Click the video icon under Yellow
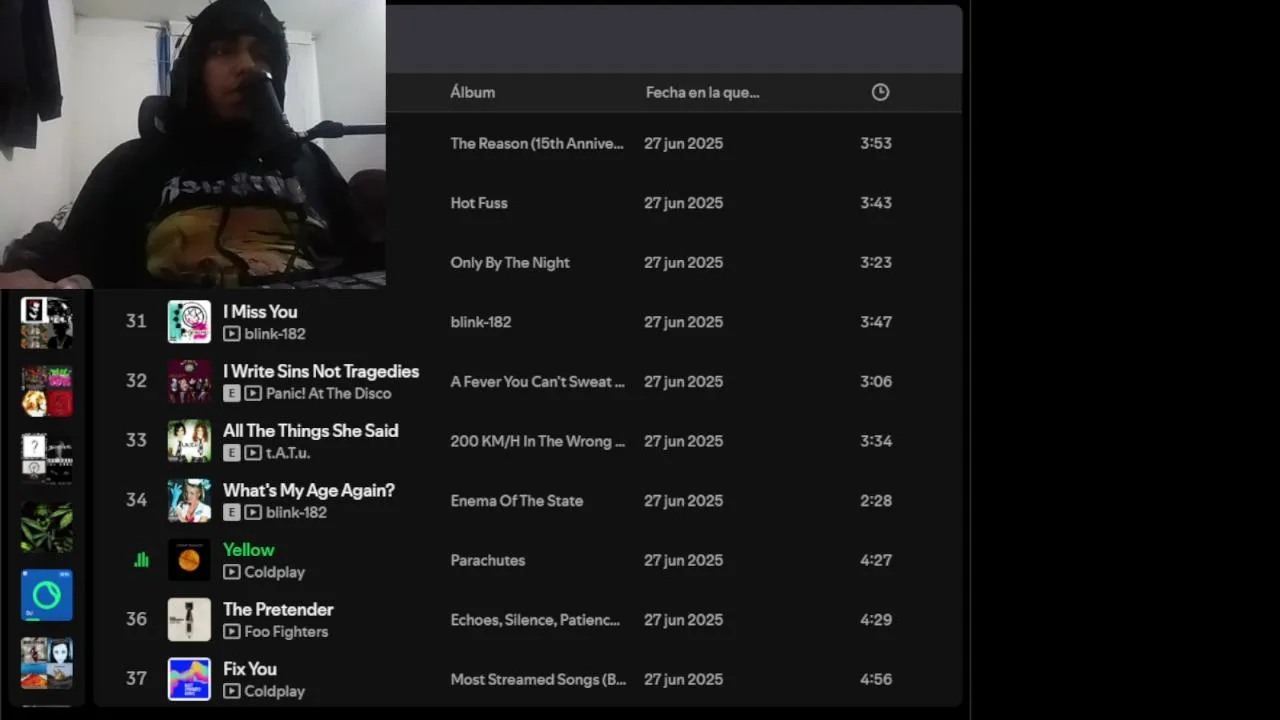The image size is (1280, 720). [231, 572]
